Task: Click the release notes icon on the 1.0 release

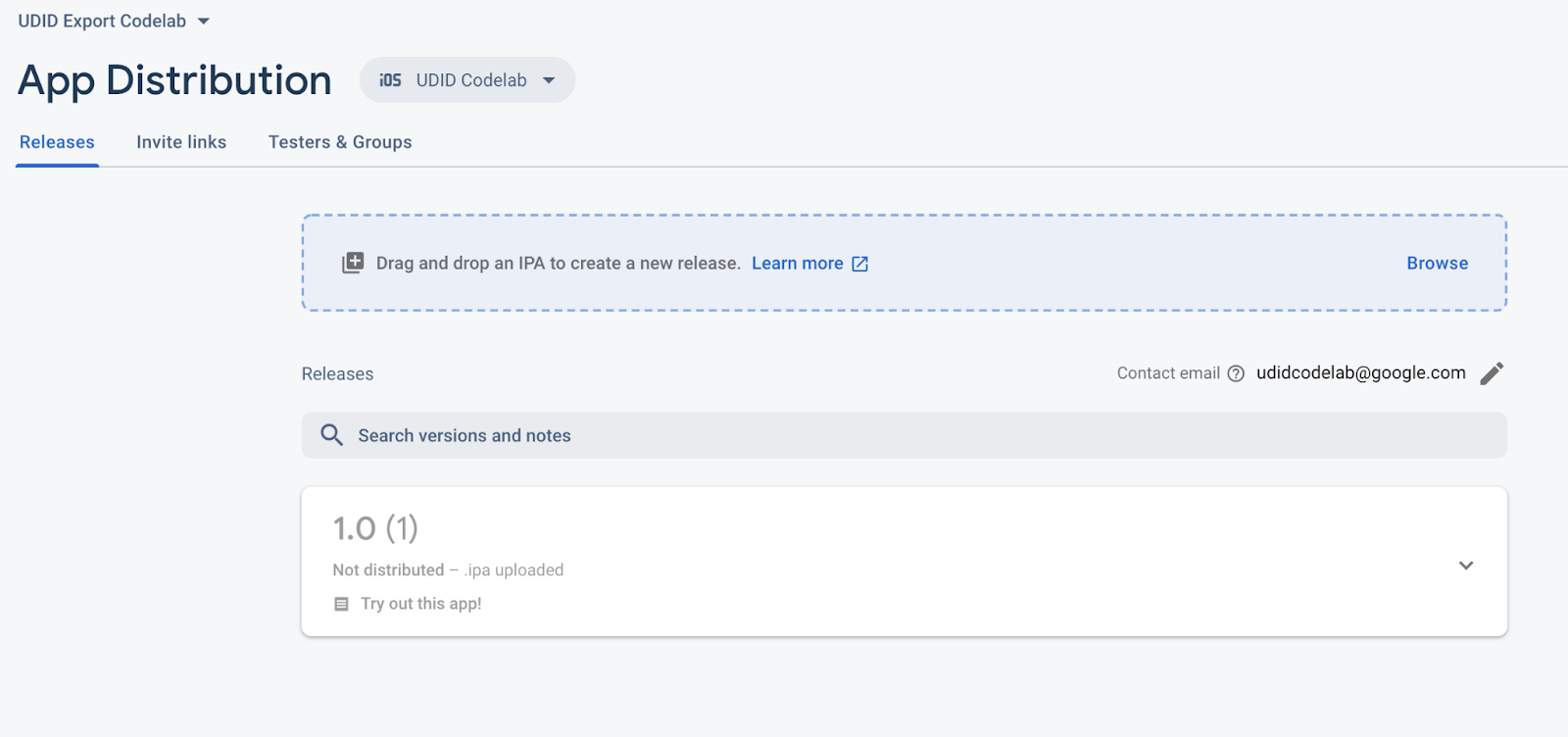Action: tap(341, 605)
